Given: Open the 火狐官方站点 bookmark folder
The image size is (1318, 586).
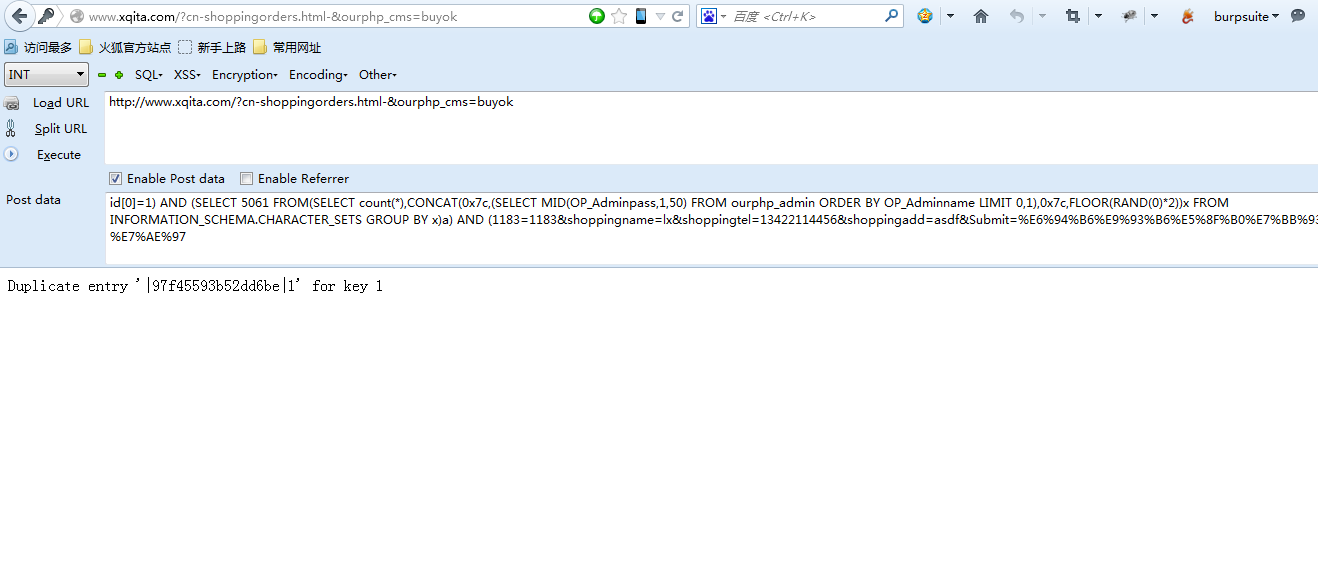Looking at the screenshot, I should pos(125,47).
